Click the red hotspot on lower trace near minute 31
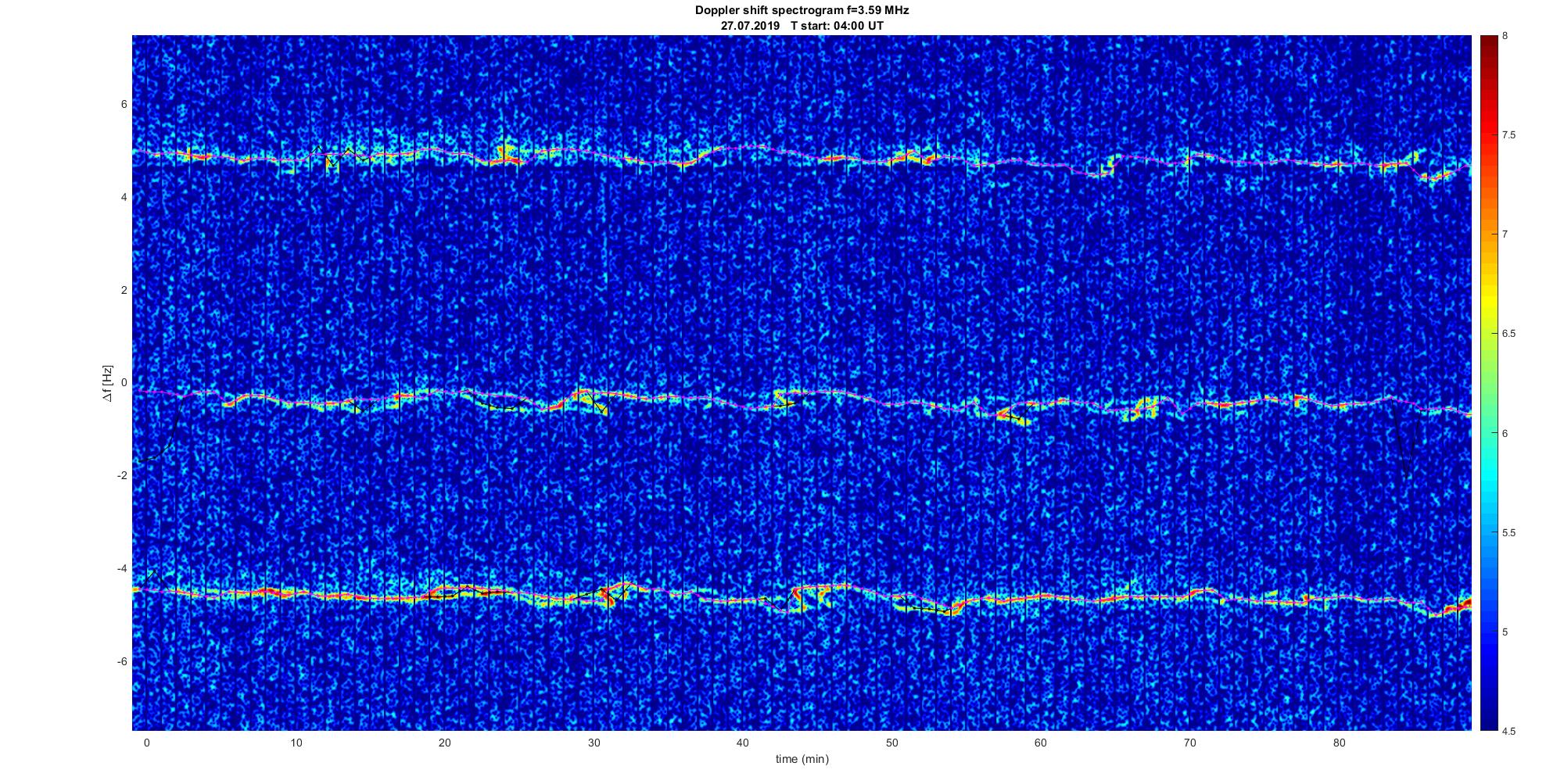The height and width of the screenshot is (784, 1564). (609, 598)
